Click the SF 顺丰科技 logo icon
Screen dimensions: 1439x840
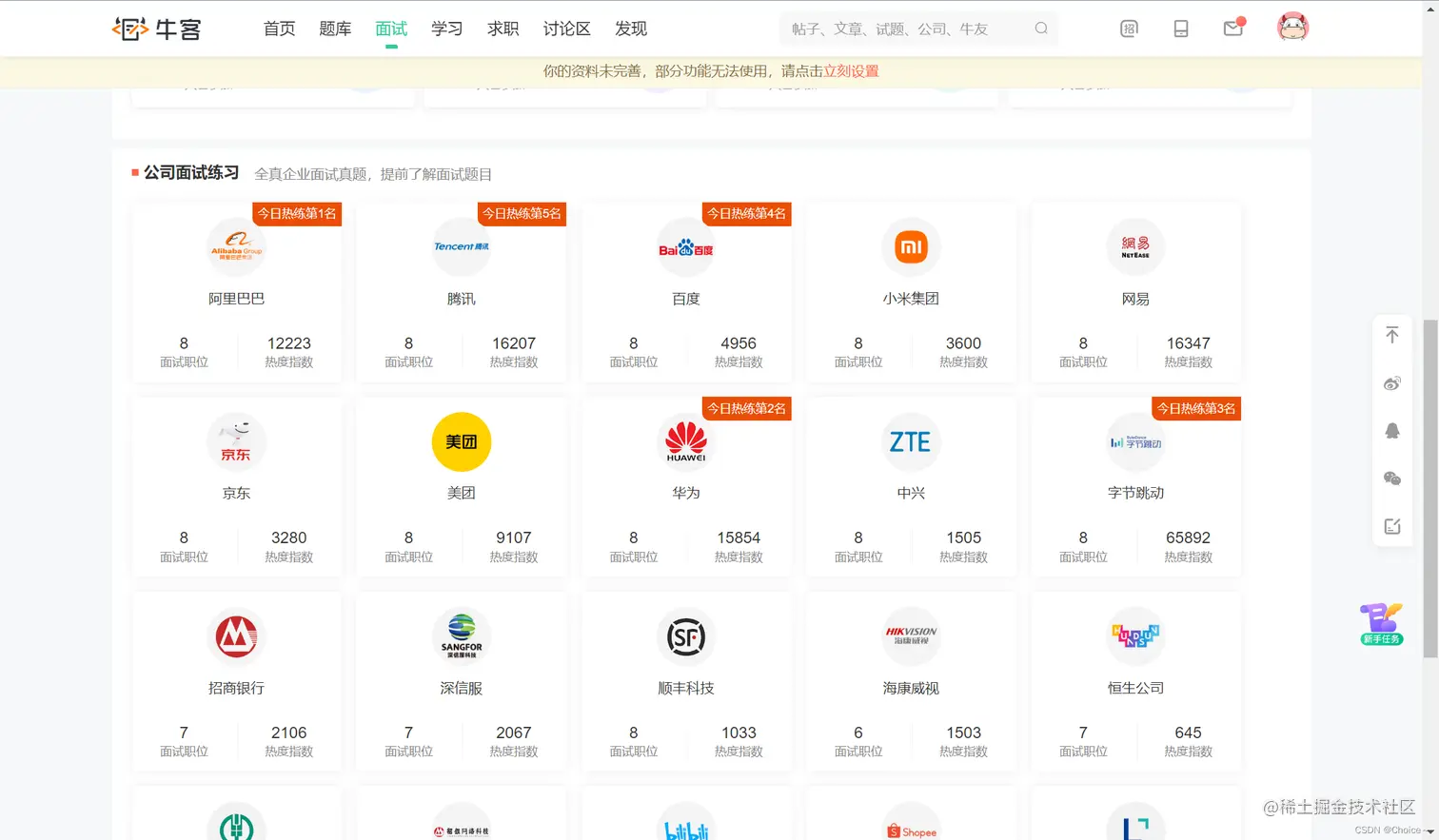686,636
